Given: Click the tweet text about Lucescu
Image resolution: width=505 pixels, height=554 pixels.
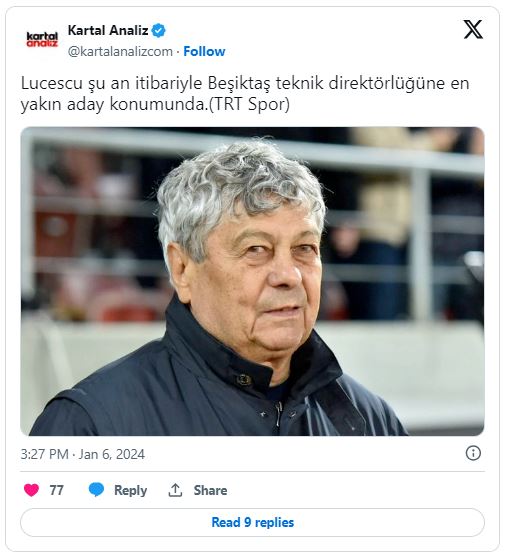Looking at the screenshot, I should 245,94.
